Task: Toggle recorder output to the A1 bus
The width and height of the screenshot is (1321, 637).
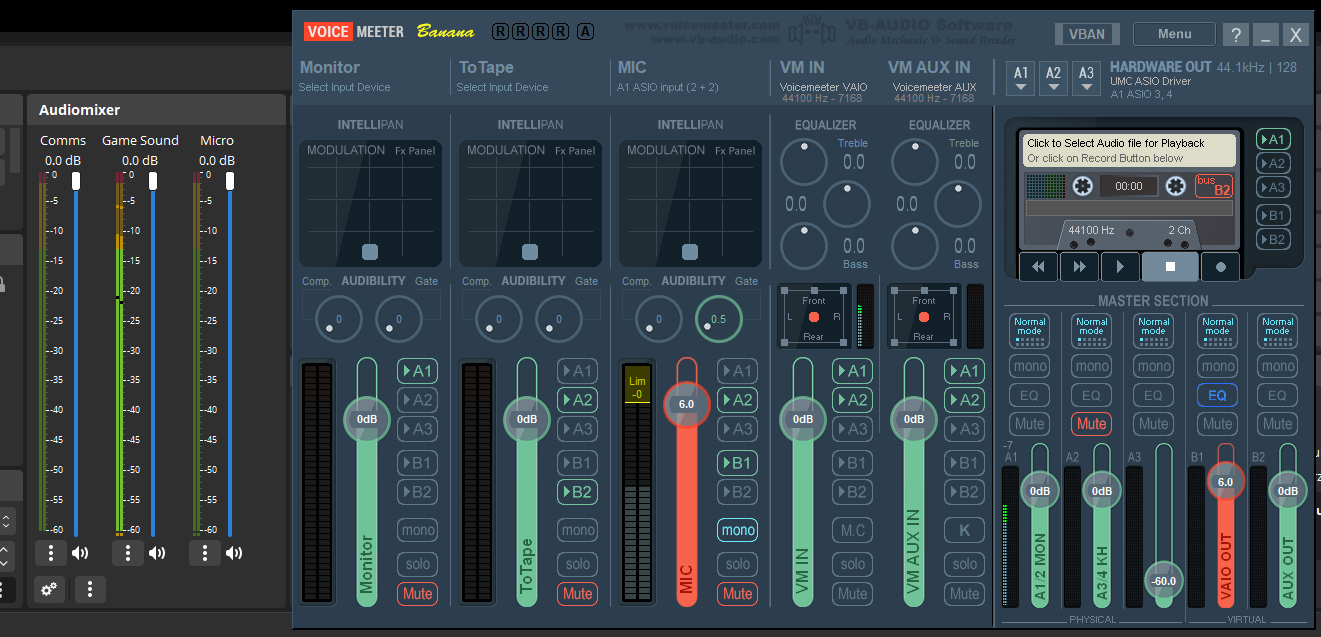Action: click(x=1273, y=139)
